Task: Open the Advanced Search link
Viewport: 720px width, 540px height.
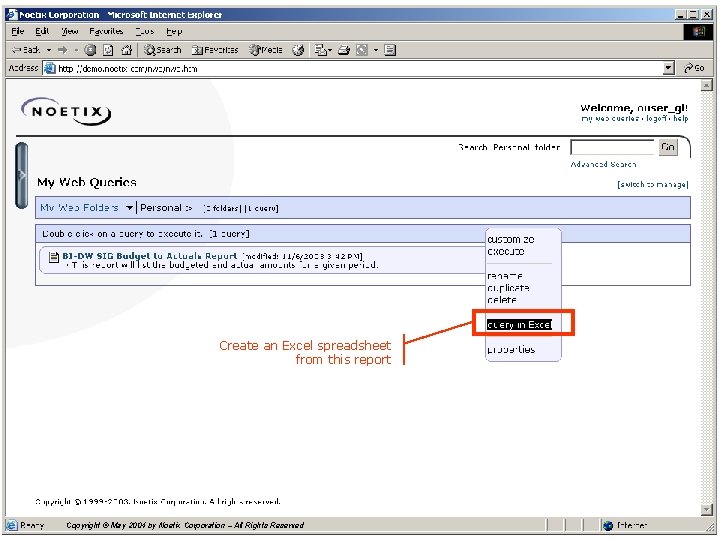Action: (x=603, y=164)
